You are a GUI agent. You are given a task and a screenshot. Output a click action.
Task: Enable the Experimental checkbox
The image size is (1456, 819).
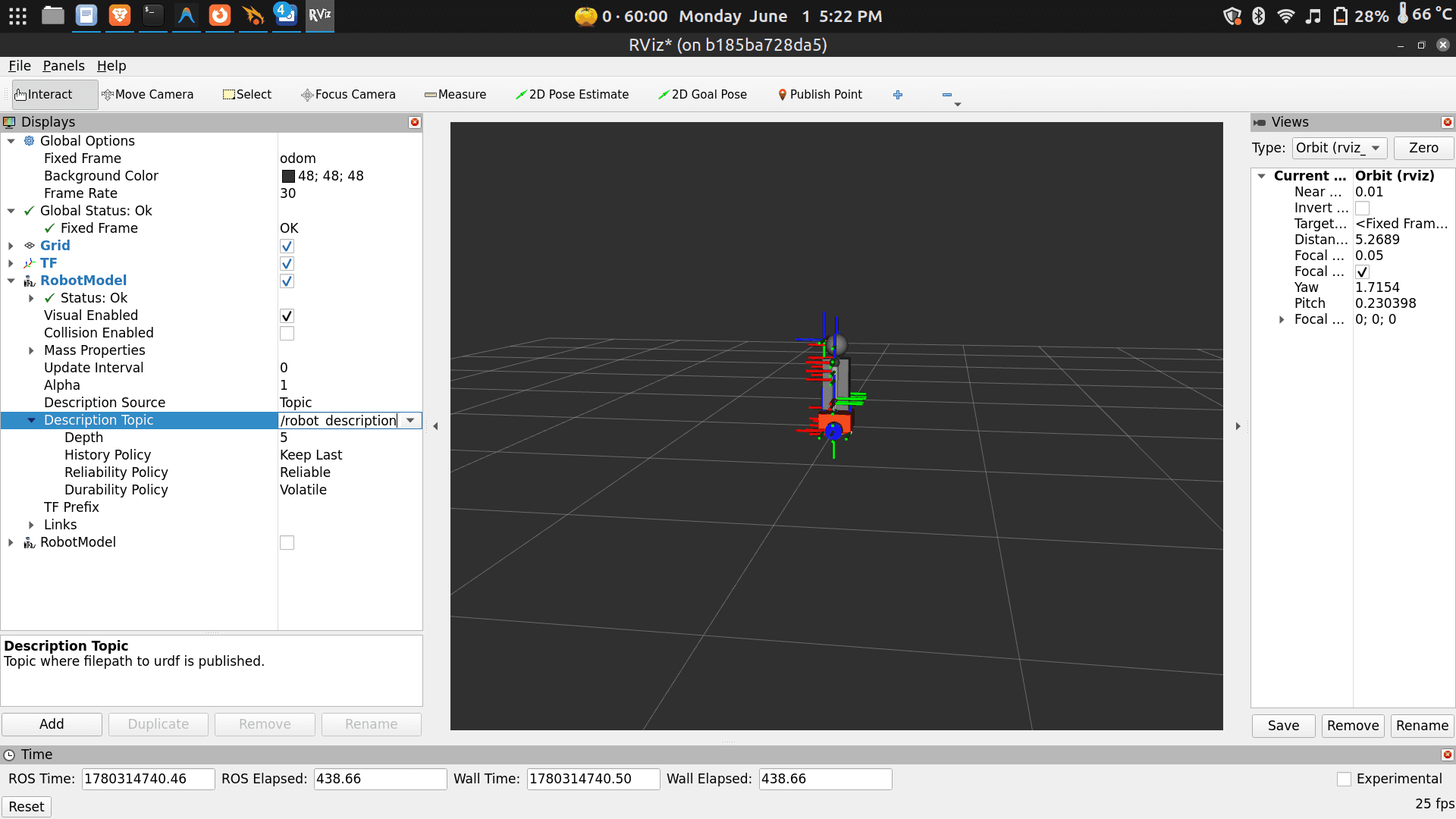pyautogui.click(x=1344, y=779)
